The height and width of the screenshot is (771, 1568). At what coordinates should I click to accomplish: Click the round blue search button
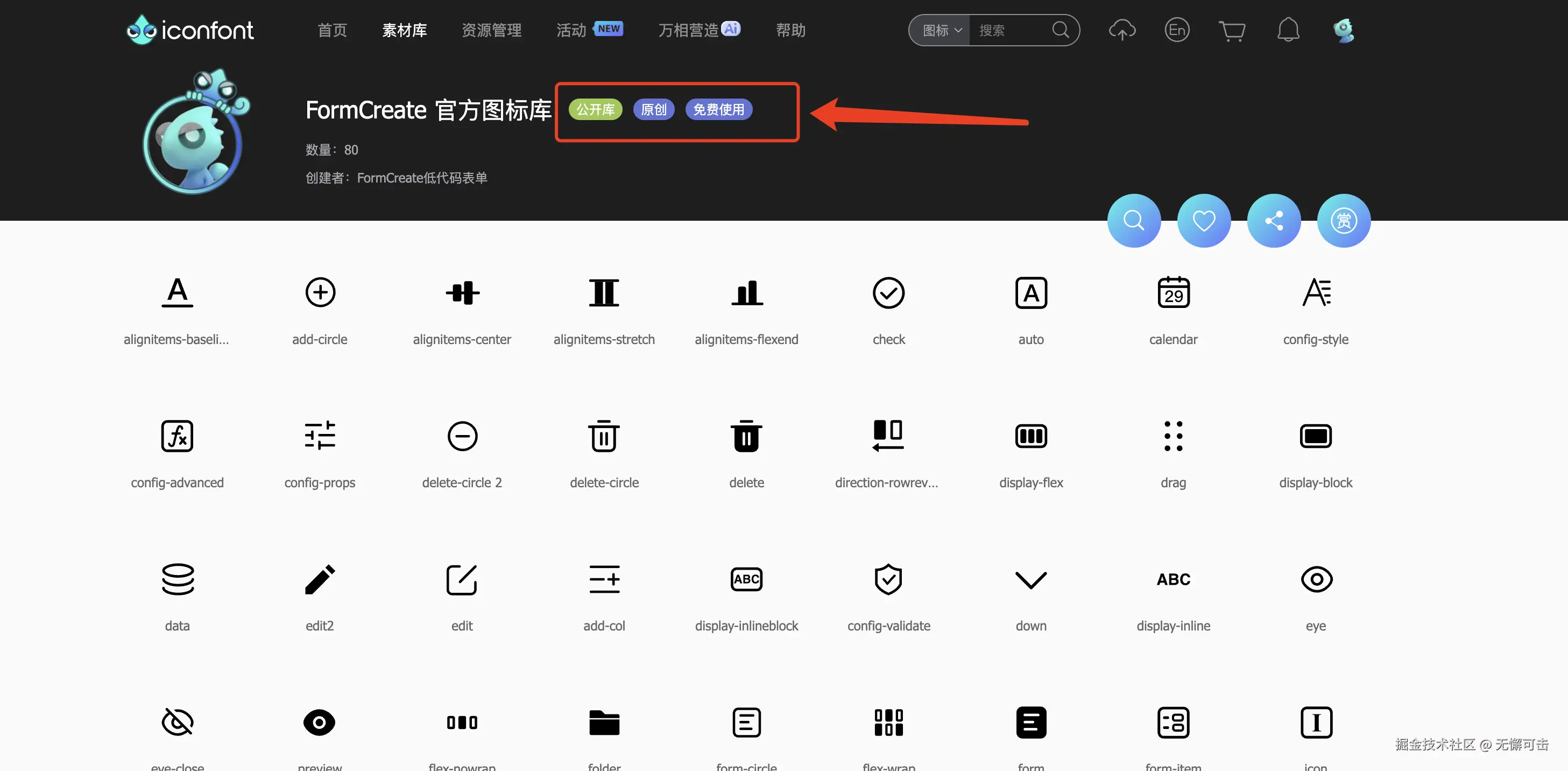click(x=1133, y=220)
